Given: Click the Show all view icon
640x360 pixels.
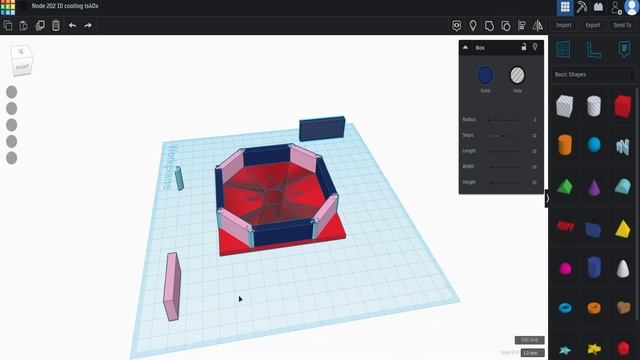Looking at the screenshot, I should [x=457, y=25].
